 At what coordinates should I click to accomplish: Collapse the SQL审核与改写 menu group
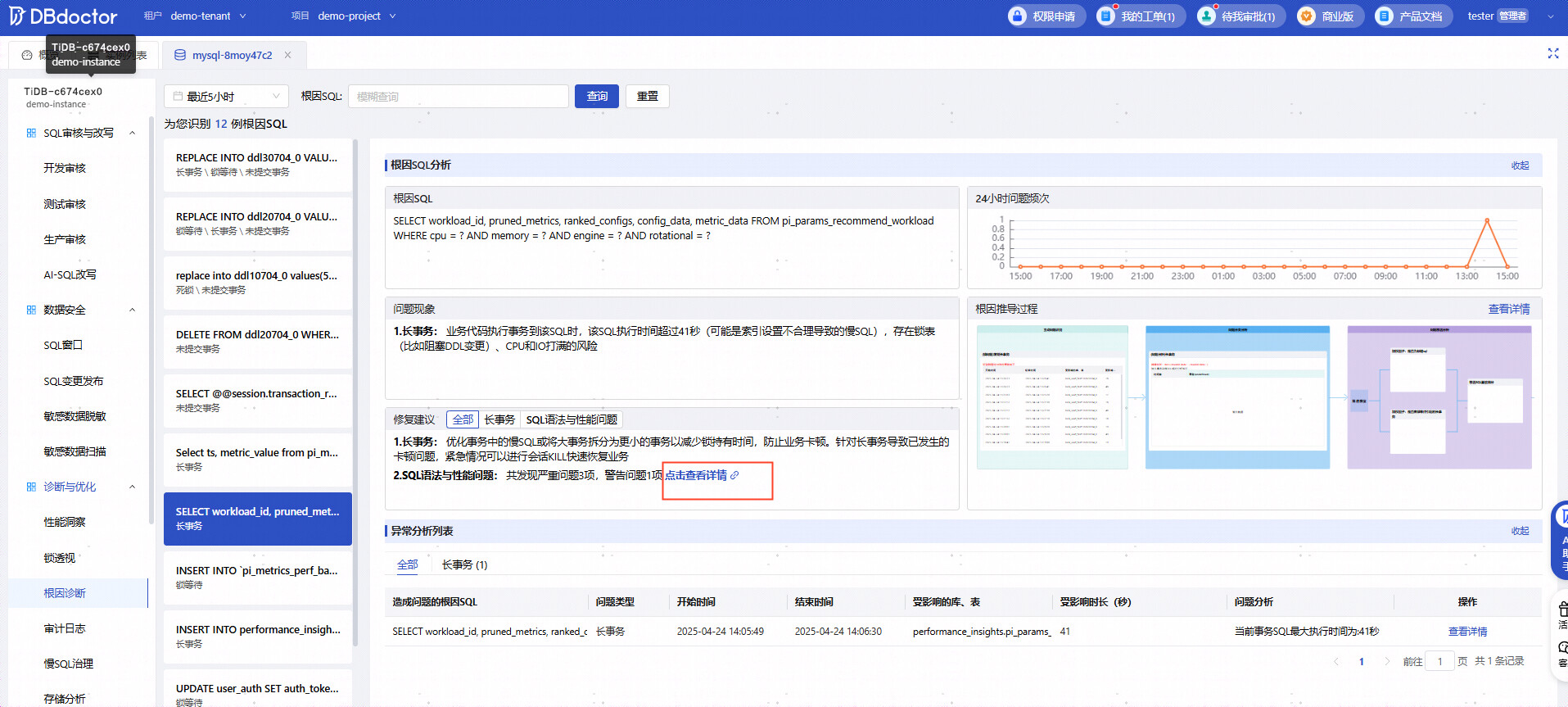tap(132, 133)
